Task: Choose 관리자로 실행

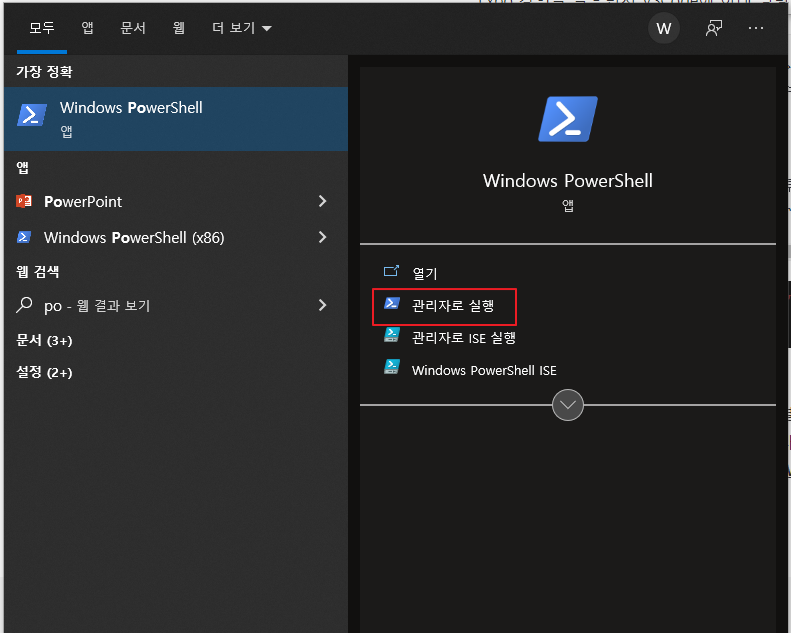Action: [453, 306]
